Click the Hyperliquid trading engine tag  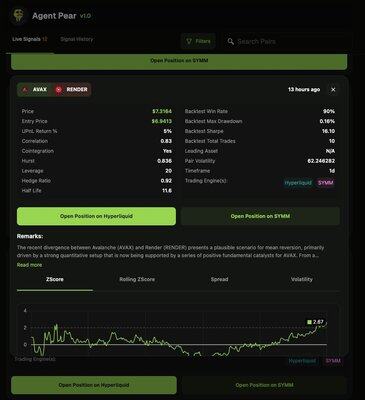pyautogui.click(x=298, y=183)
